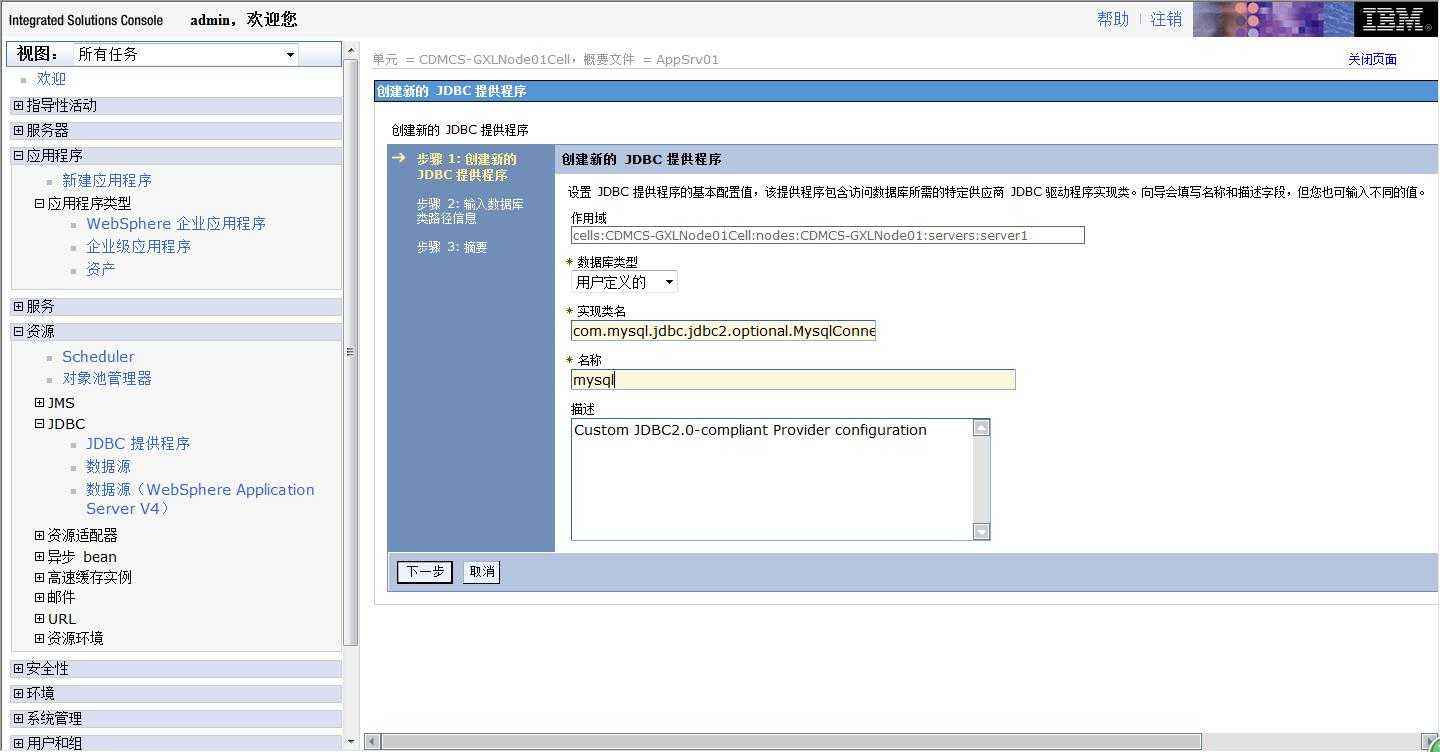This screenshot has height=752, width=1440.
Task: Click the pane splitter handle
Action: [350, 351]
